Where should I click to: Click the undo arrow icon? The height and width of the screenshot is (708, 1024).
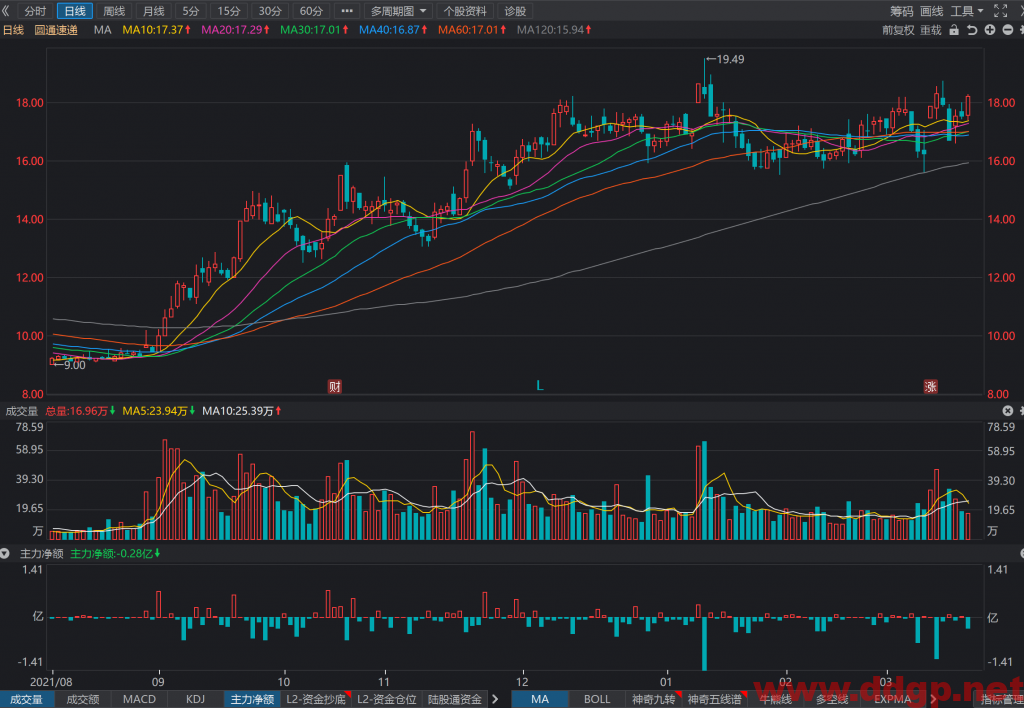pyautogui.click(x=972, y=30)
